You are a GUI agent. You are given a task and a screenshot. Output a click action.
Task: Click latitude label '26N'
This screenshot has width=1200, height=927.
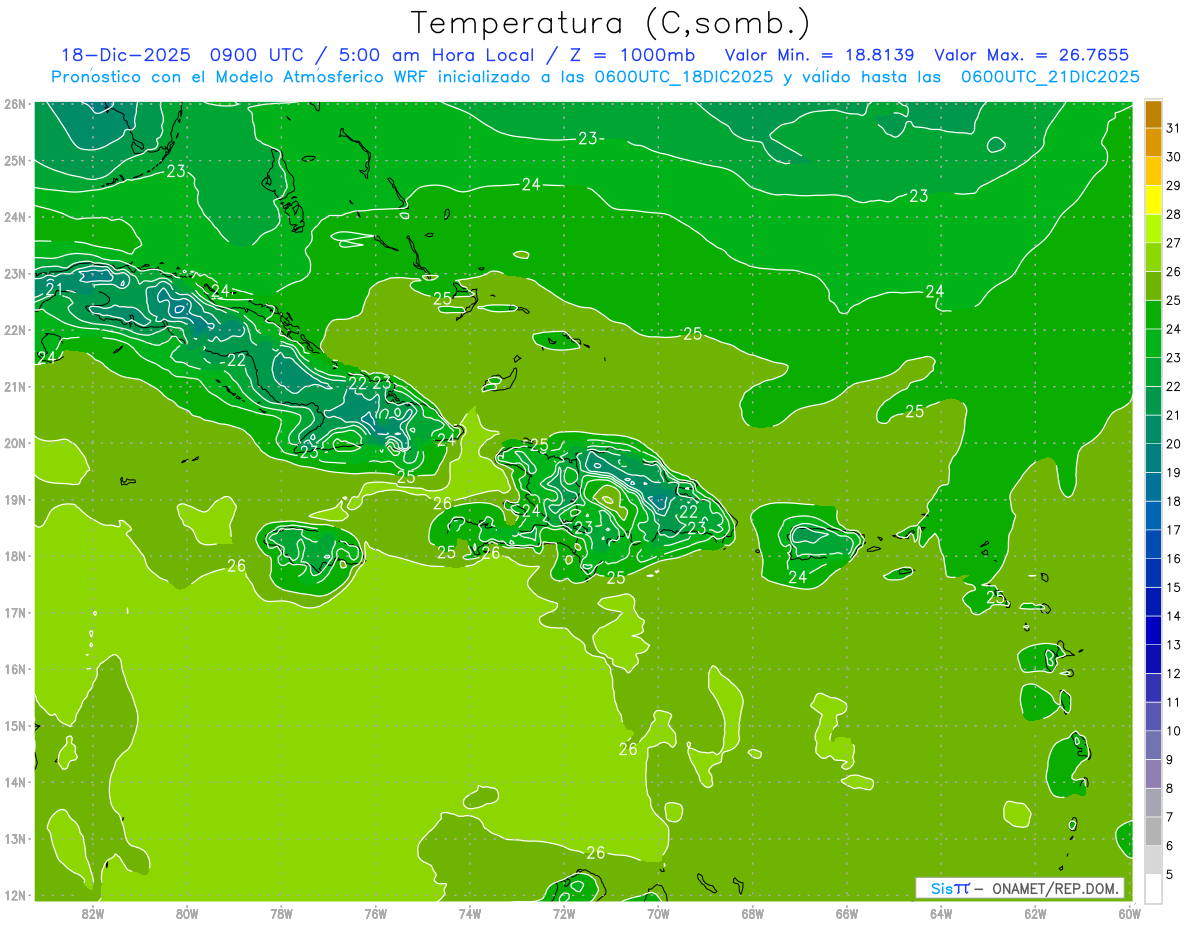(x=14, y=104)
